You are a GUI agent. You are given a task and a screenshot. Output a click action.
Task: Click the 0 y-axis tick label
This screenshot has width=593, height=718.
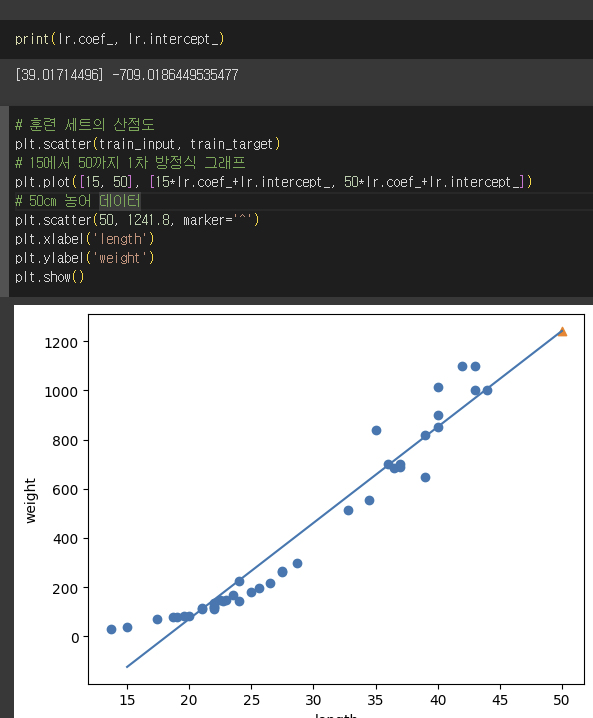(75, 637)
